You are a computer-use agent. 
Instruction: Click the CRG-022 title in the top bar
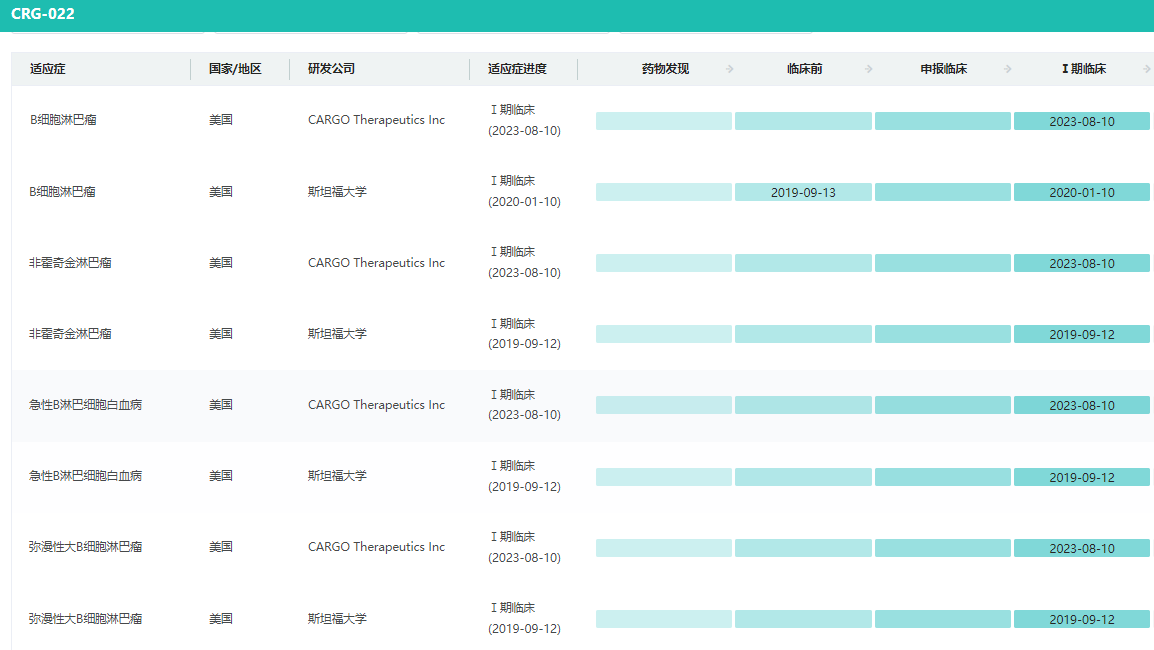tap(43, 13)
